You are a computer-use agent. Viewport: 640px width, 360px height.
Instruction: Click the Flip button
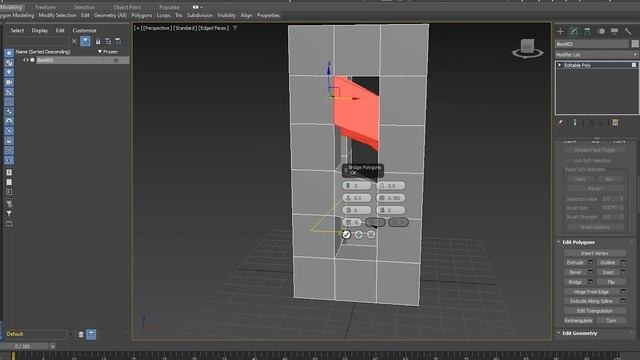611,282
